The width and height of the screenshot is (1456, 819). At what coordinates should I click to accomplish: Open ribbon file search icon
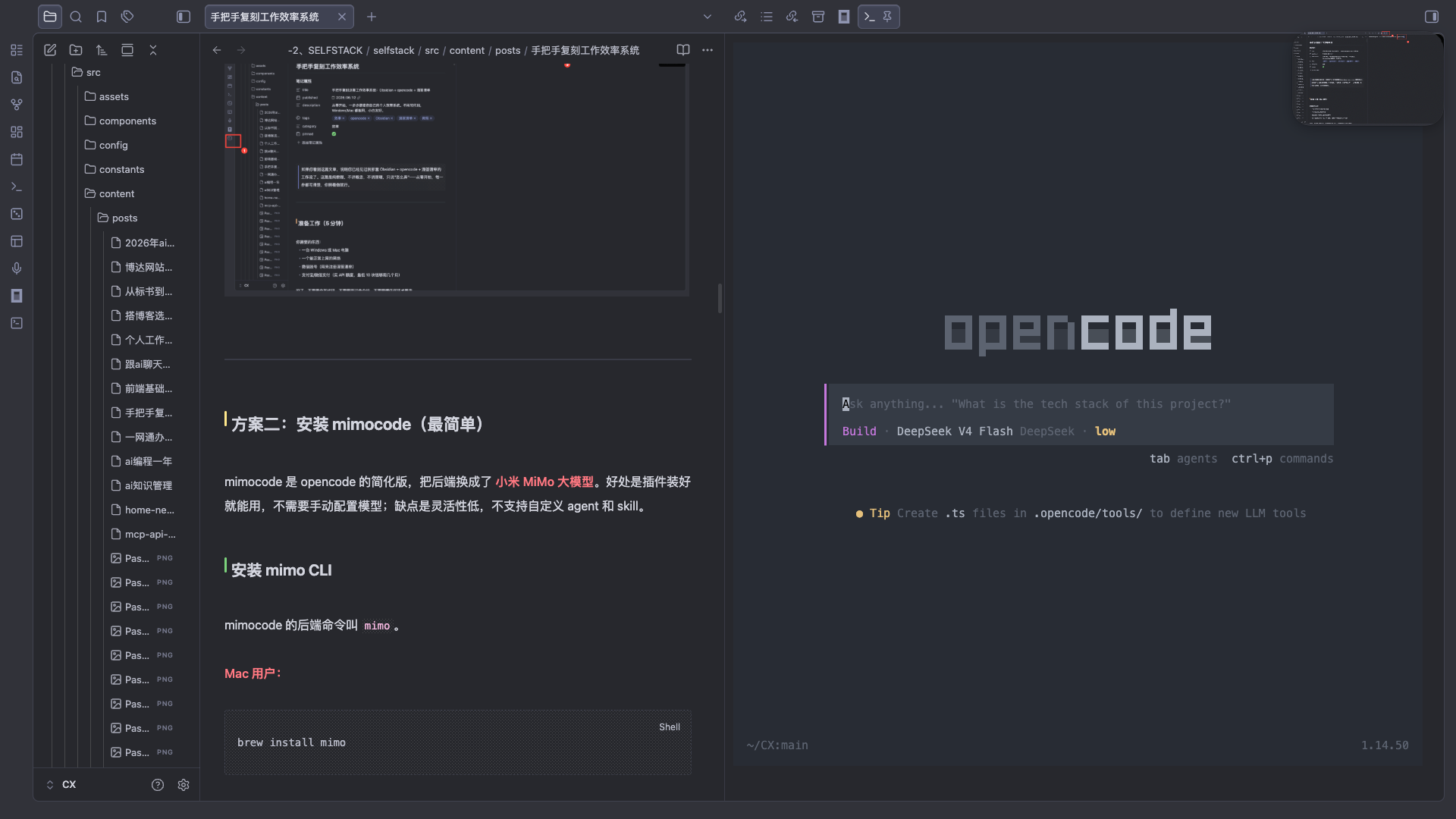pos(17,77)
